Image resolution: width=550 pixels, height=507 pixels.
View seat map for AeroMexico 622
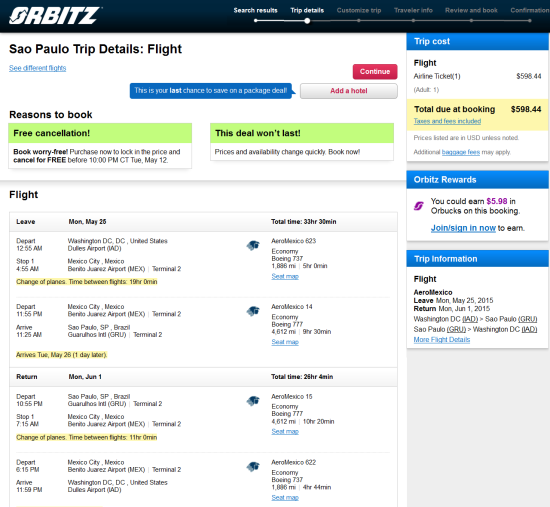[285, 498]
